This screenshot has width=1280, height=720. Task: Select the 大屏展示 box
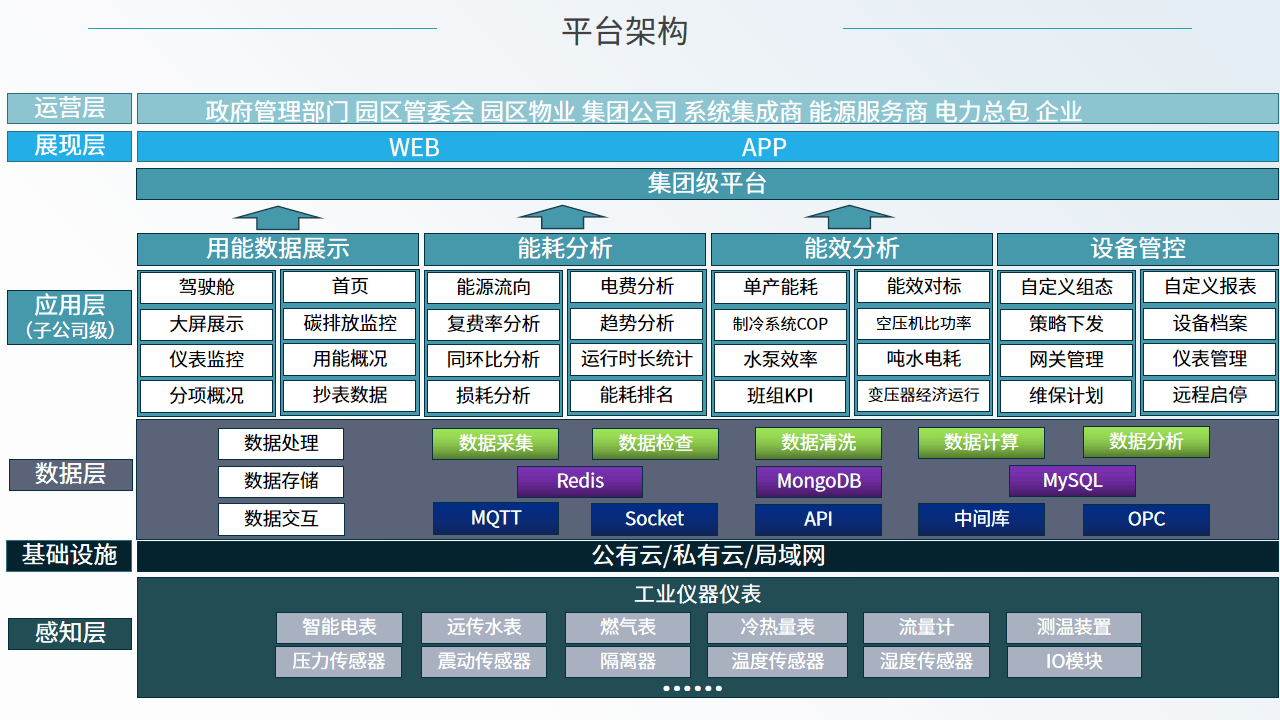click(207, 324)
